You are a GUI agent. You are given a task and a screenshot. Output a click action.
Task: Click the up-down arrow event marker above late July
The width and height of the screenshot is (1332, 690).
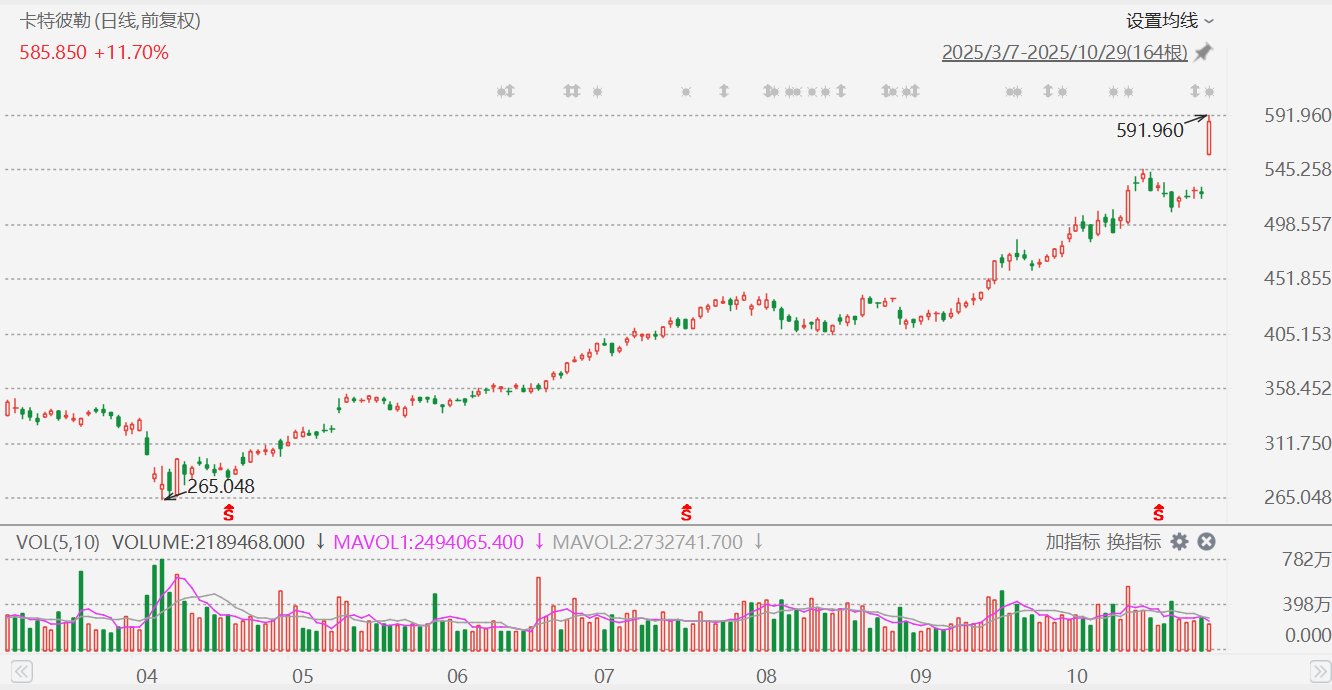pos(724,92)
